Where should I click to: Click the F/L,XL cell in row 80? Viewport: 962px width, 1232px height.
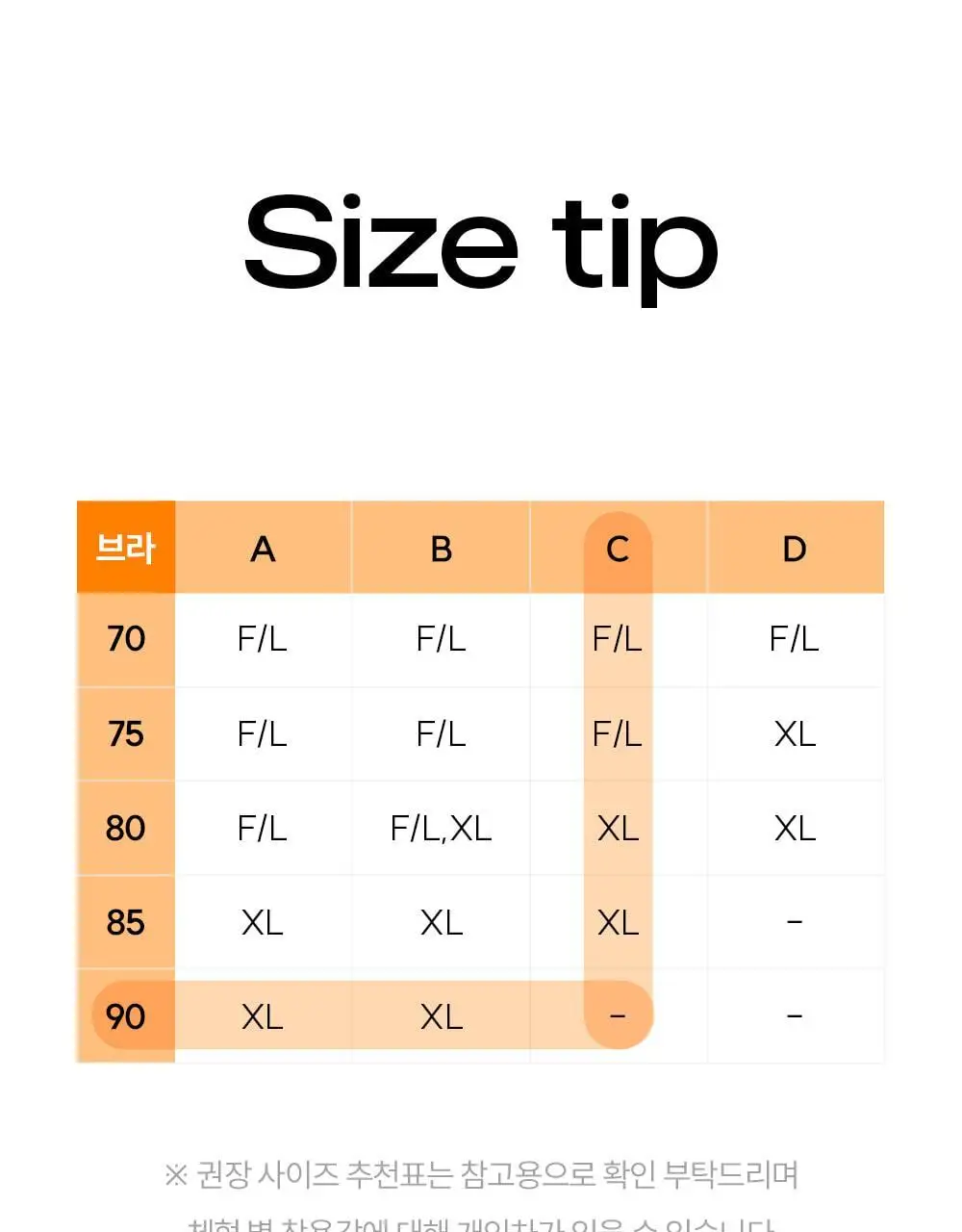[x=441, y=828]
